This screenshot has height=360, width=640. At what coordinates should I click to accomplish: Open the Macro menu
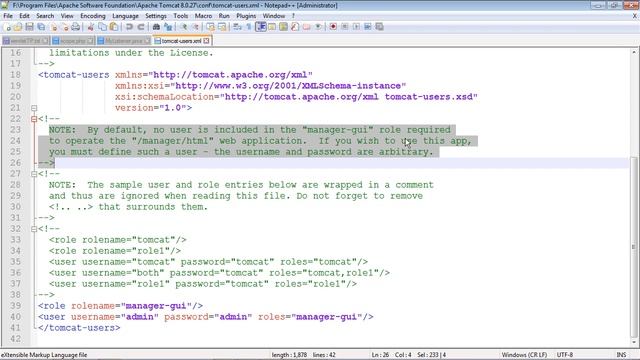coord(203,16)
